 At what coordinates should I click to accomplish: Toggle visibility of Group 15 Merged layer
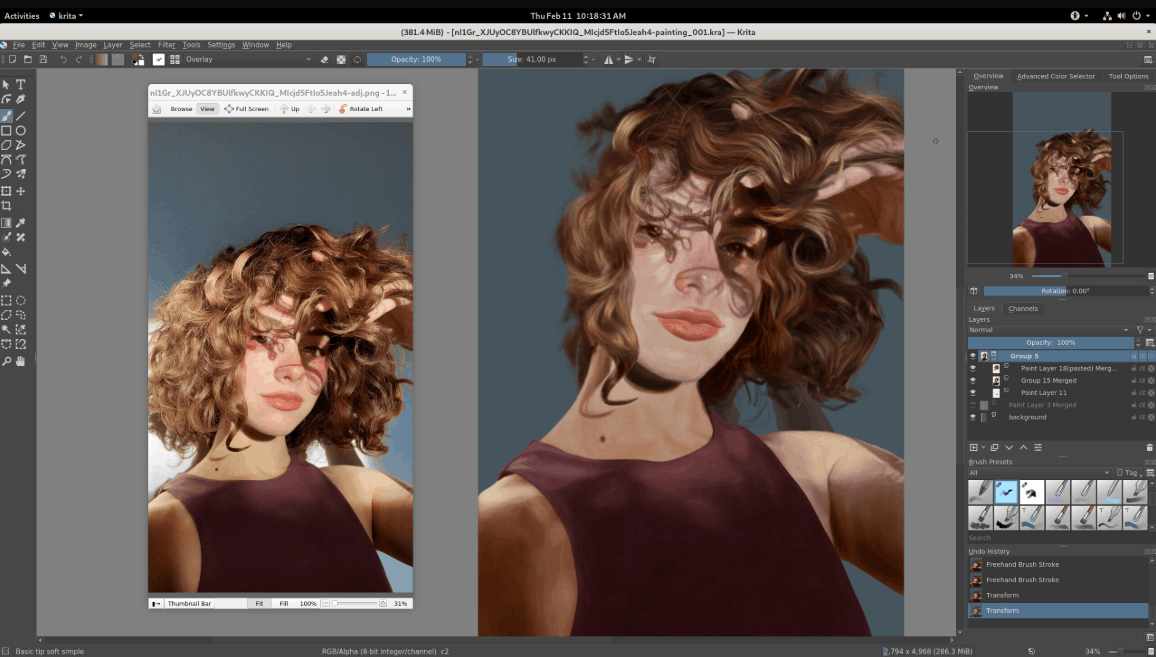pyautogui.click(x=972, y=380)
